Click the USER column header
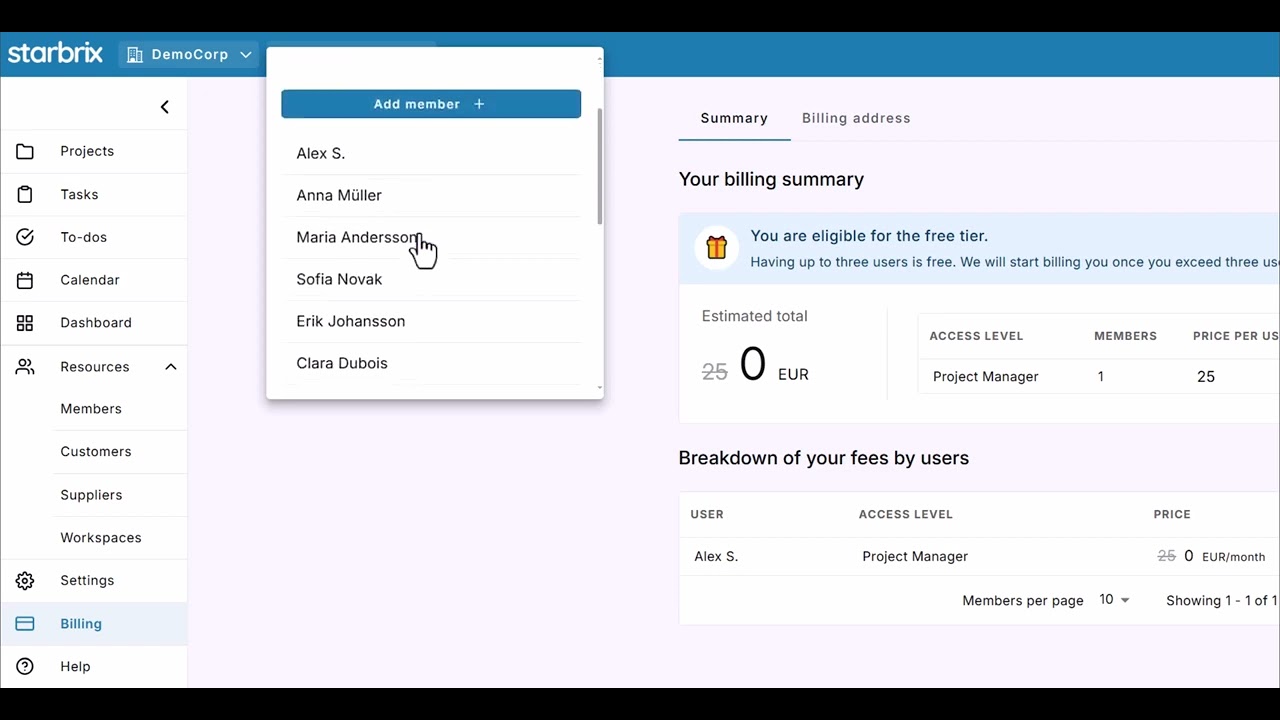The width and height of the screenshot is (1280, 720). pyautogui.click(x=707, y=514)
